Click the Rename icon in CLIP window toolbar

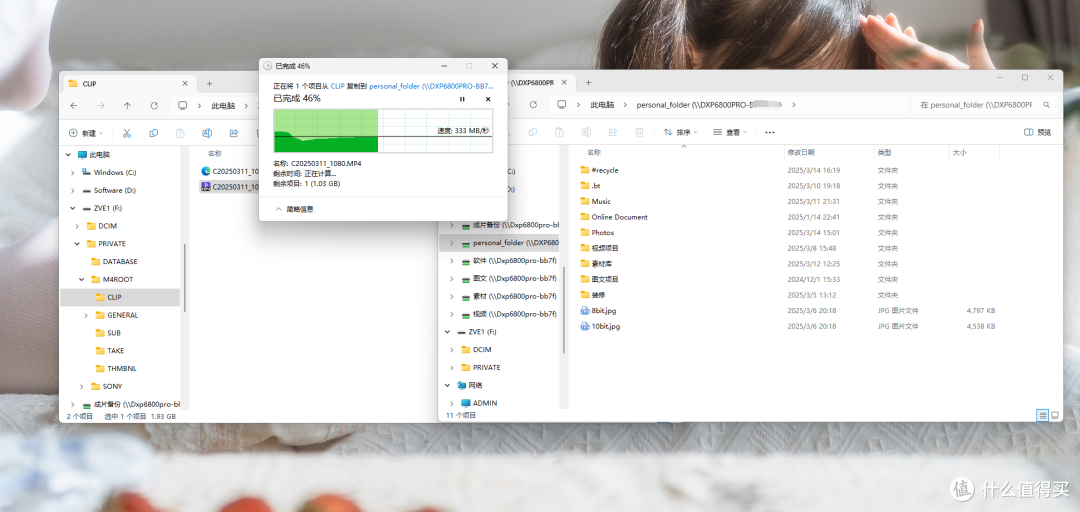(207, 133)
